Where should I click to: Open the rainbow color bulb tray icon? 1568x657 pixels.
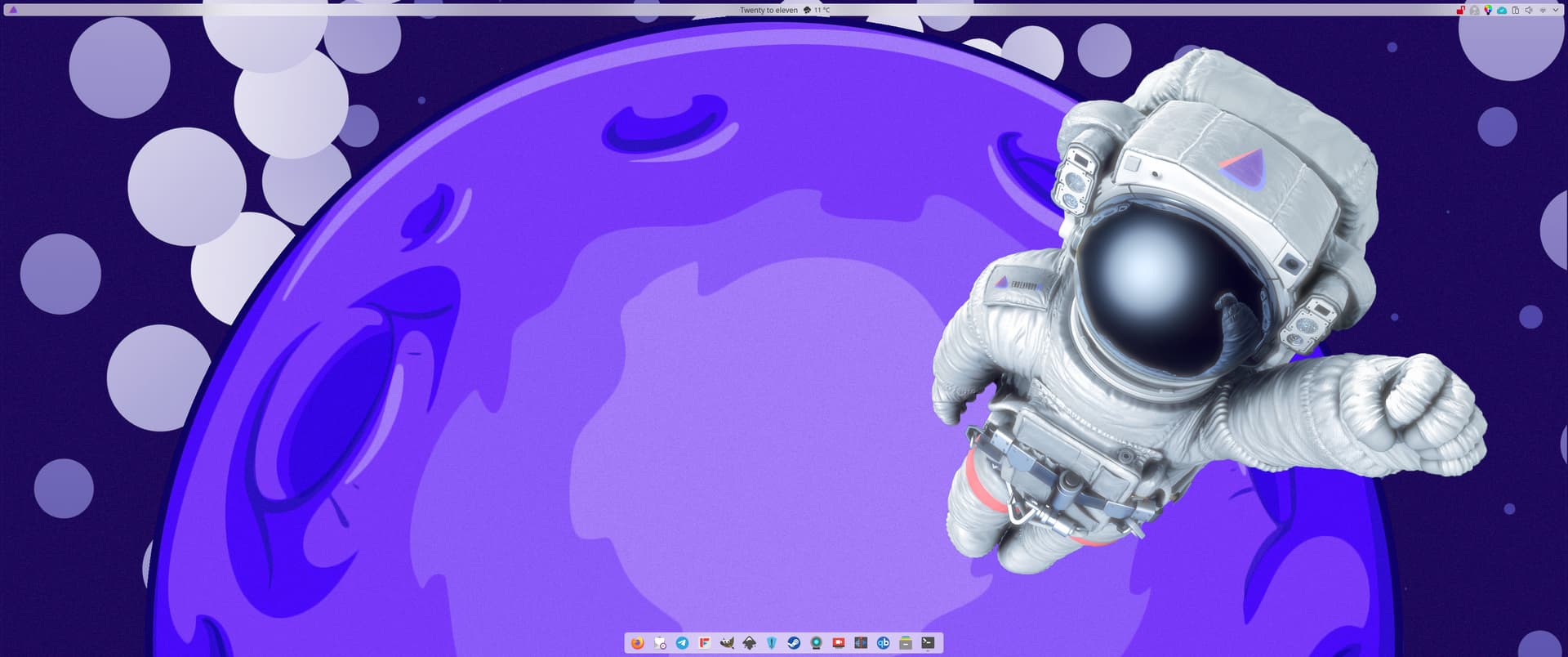pos(1488,10)
